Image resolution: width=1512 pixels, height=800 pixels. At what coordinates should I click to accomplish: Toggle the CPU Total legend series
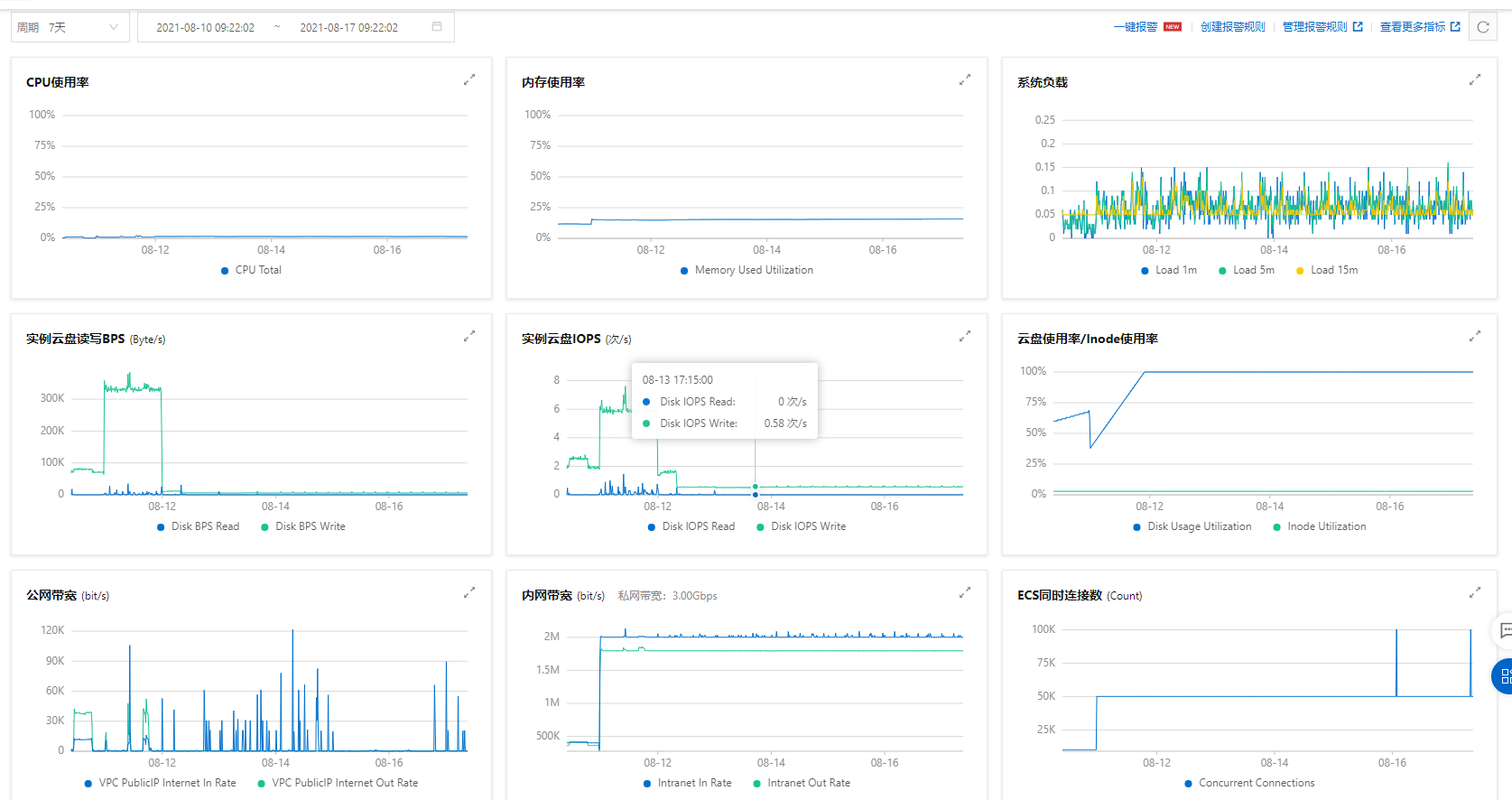(x=252, y=270)
